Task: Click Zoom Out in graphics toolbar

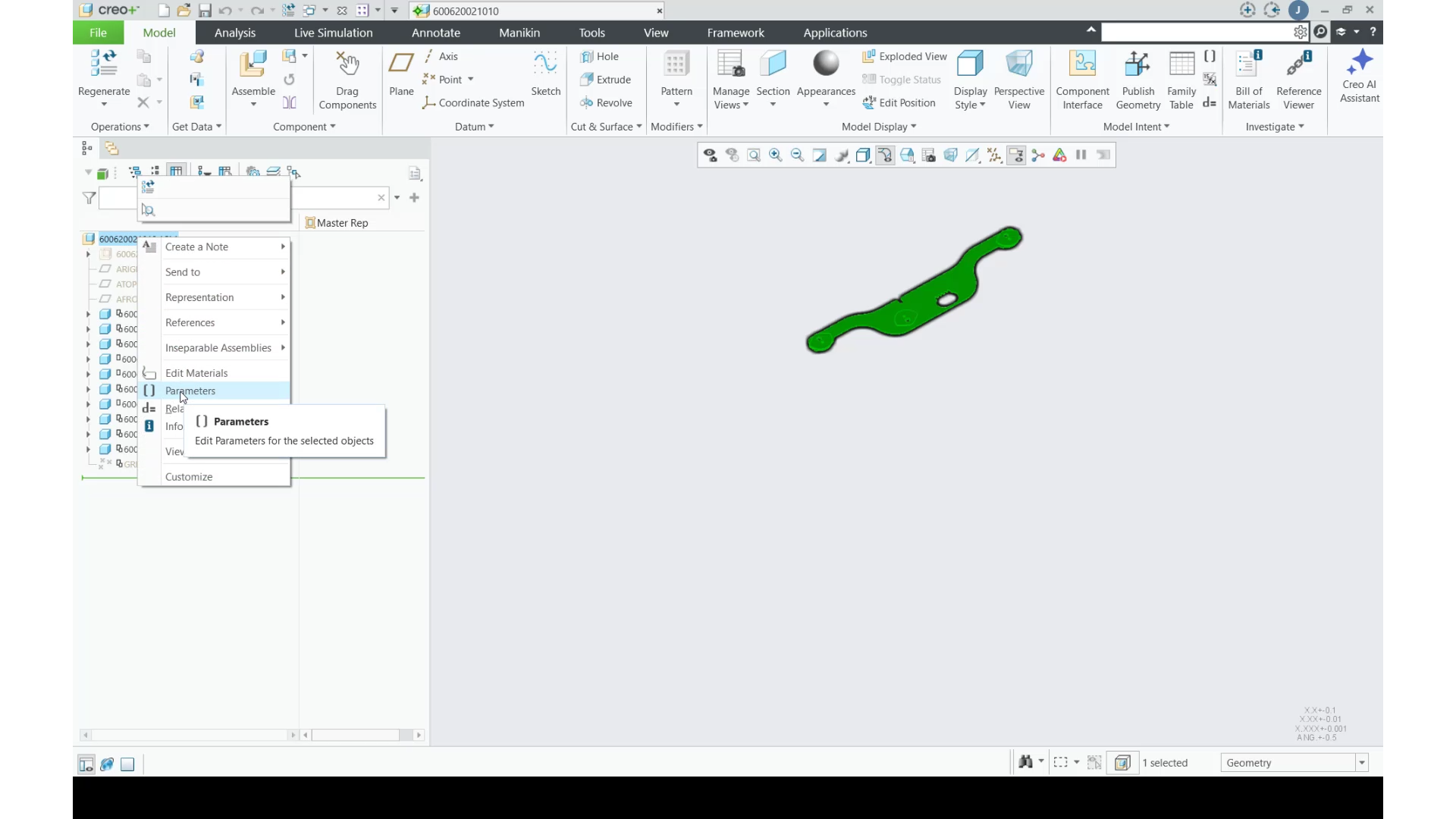Action: (x=797, y=155)
